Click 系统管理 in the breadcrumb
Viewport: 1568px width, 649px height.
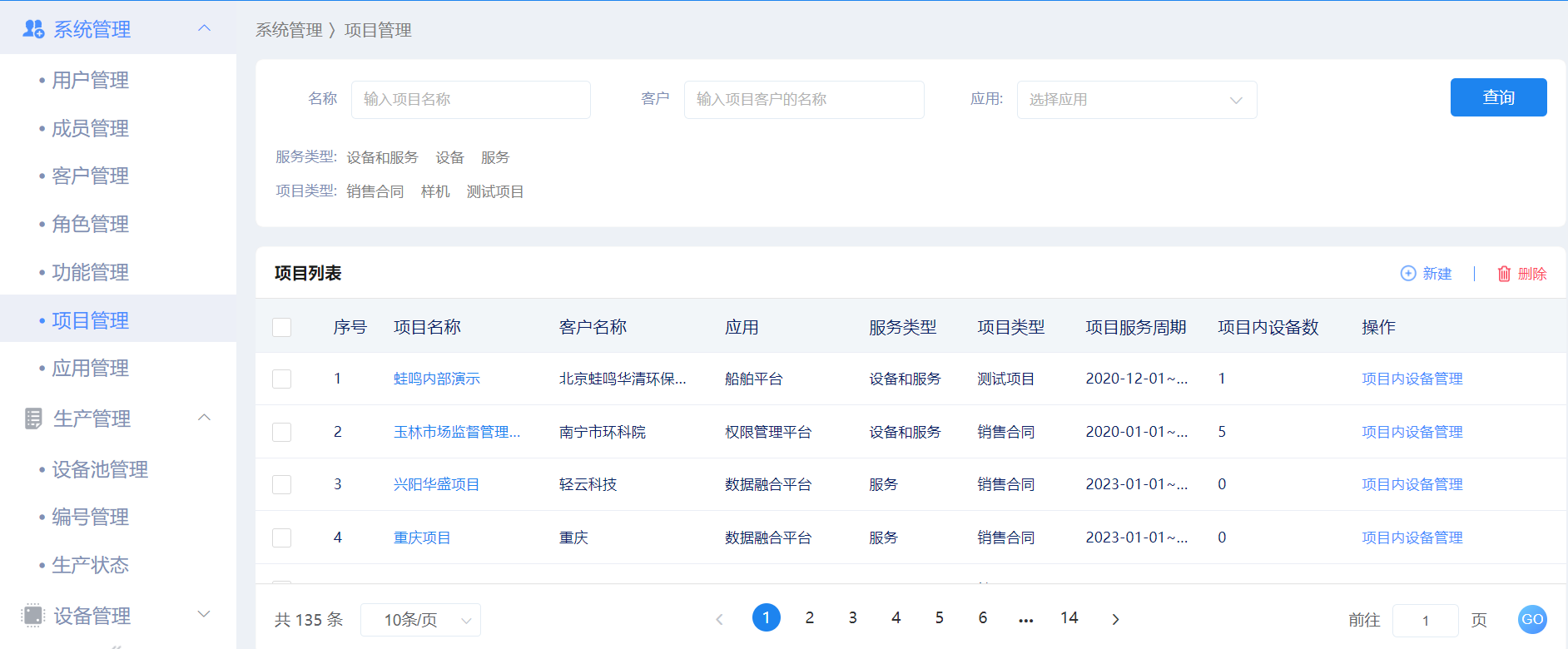pos(289,30)
